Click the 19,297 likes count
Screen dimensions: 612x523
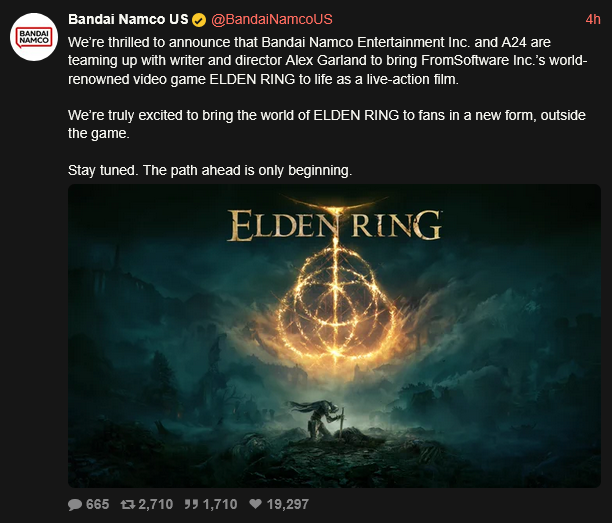[x=288, y=504]
